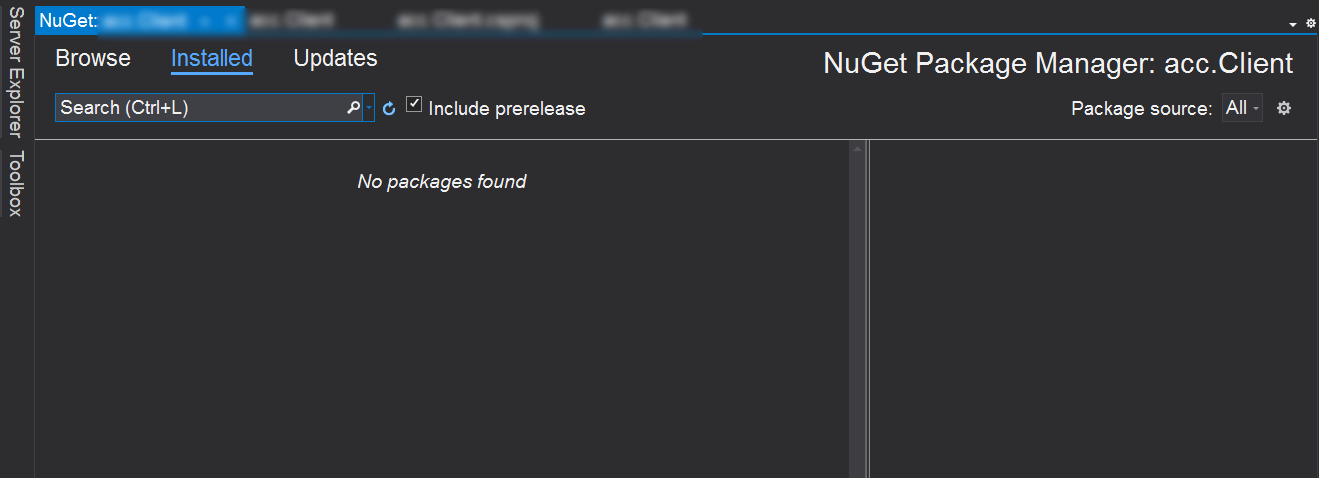Activate the NuGet document tab
1319x478 pixels.
[68, 20]
